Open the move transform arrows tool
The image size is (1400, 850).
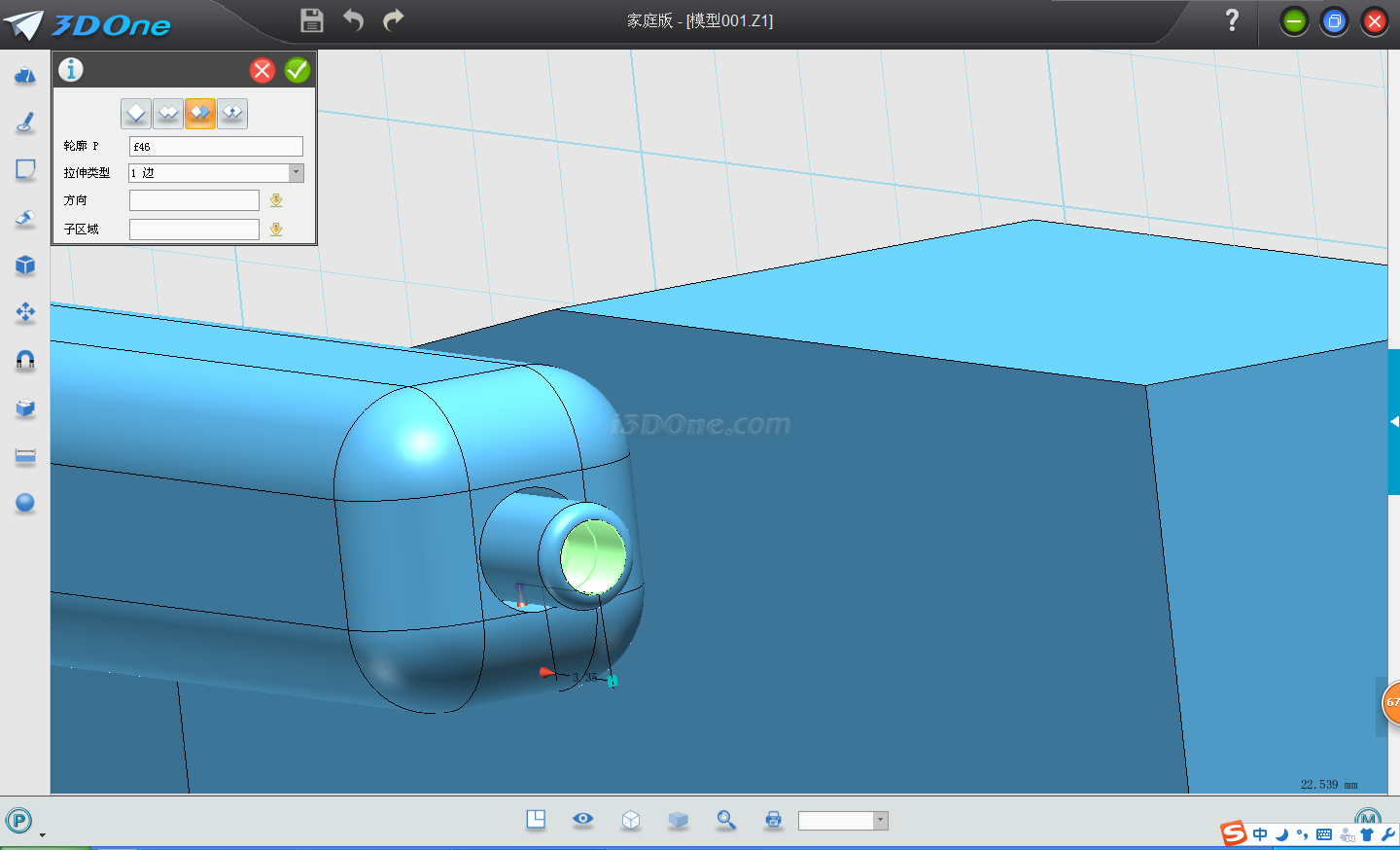[25, 312]
